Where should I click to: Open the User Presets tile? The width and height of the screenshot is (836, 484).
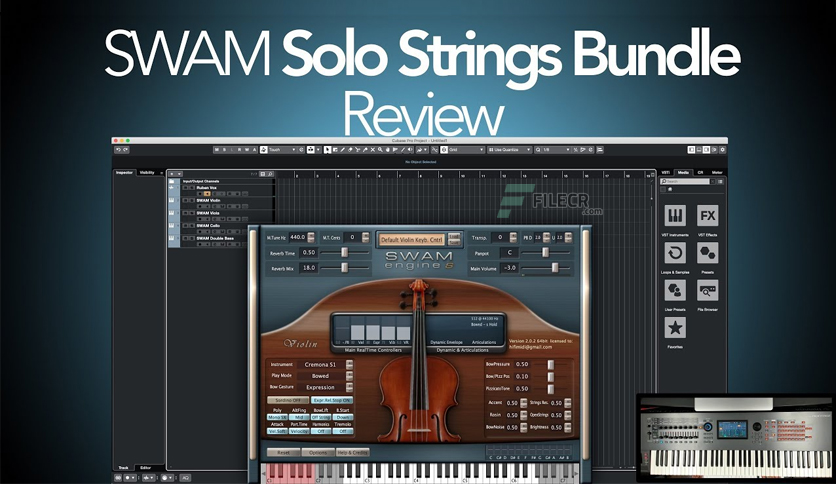coord(675,291)
